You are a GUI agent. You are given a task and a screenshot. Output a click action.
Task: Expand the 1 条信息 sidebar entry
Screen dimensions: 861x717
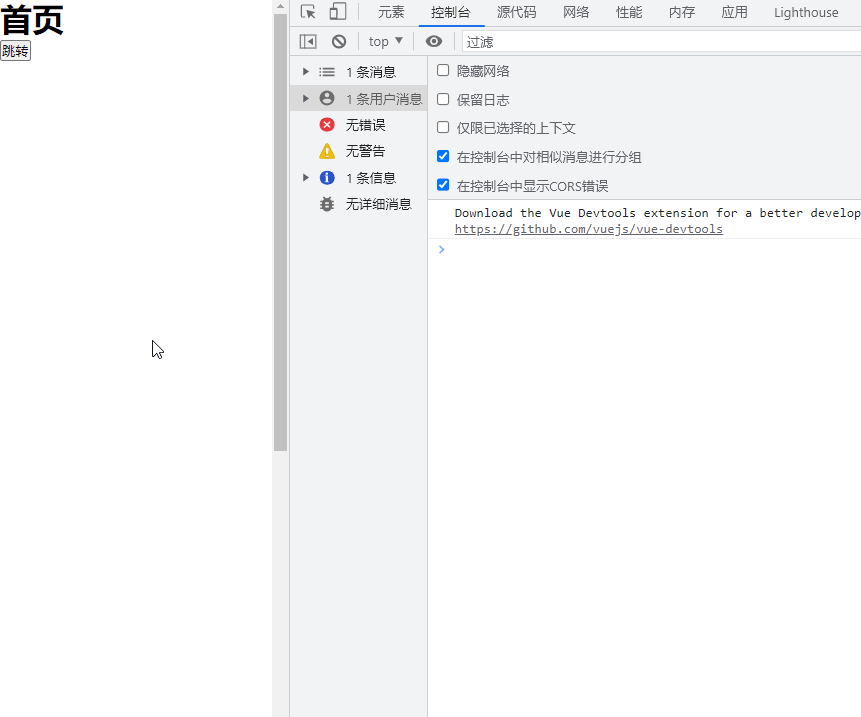coord(305,177)
